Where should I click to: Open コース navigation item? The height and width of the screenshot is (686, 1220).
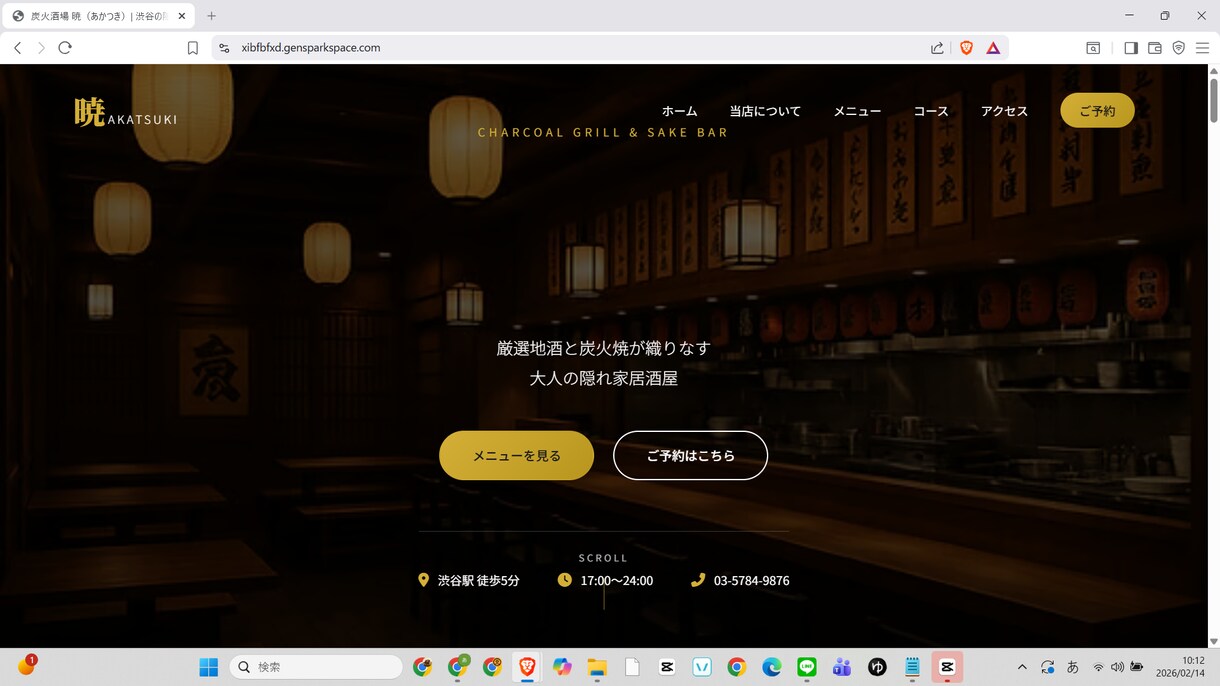tap(931, 111)
